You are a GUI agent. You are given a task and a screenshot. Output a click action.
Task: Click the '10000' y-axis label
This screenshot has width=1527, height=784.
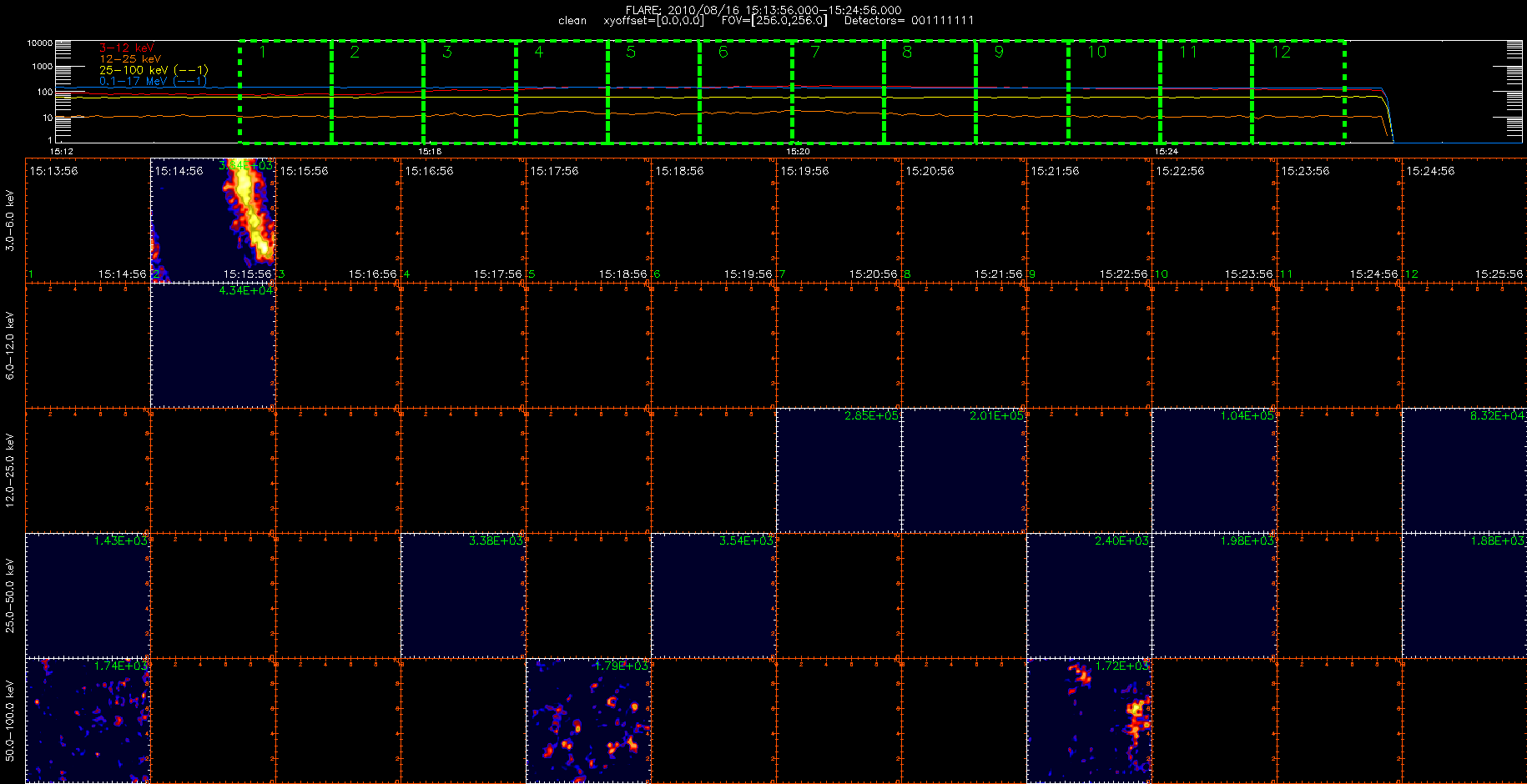pyautogui.click(x=39, y=43)
